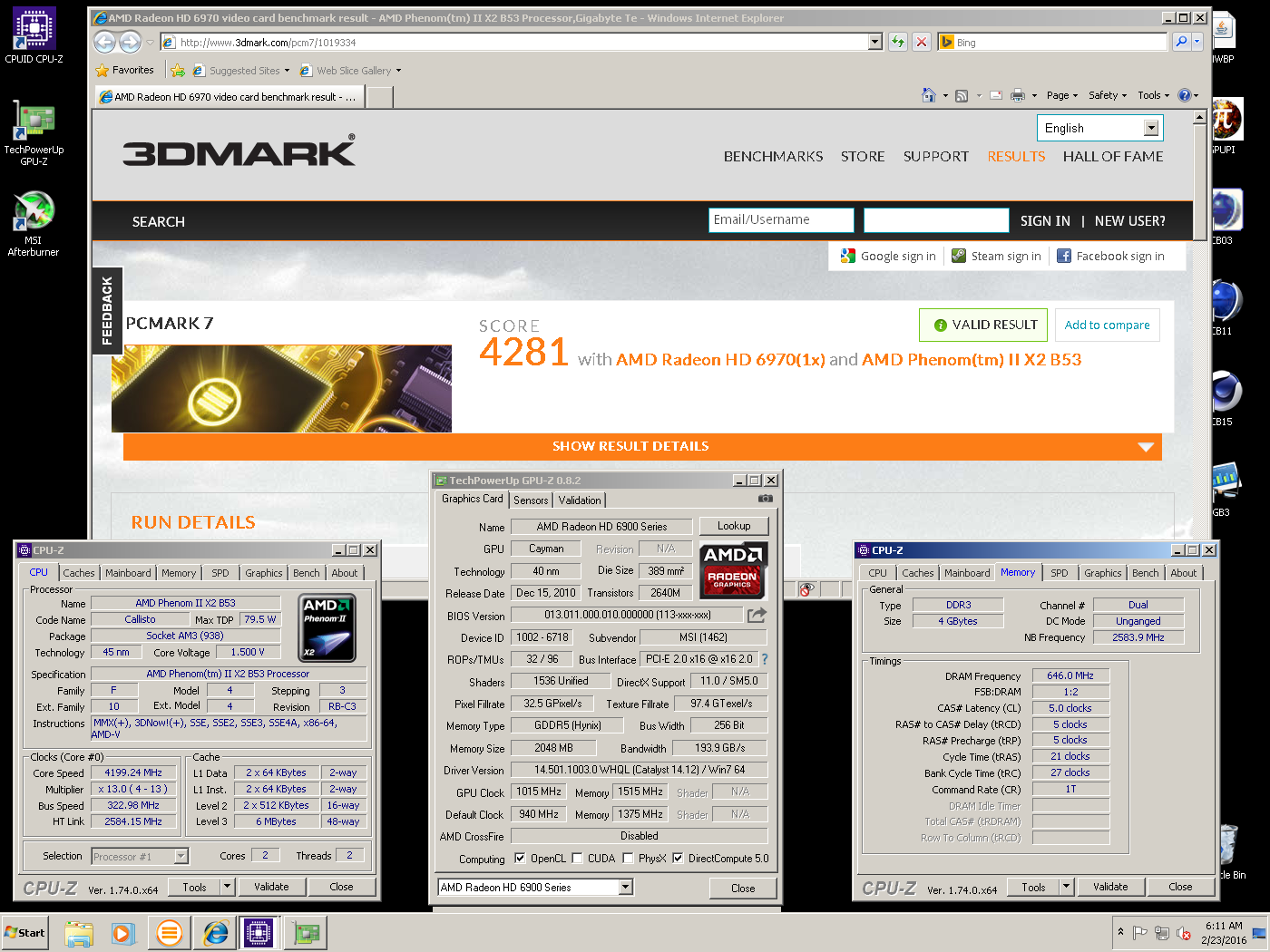1270x952 pixels.
Task: Click the BIOS export icon in GPU-Z
Action: (757, 616)
